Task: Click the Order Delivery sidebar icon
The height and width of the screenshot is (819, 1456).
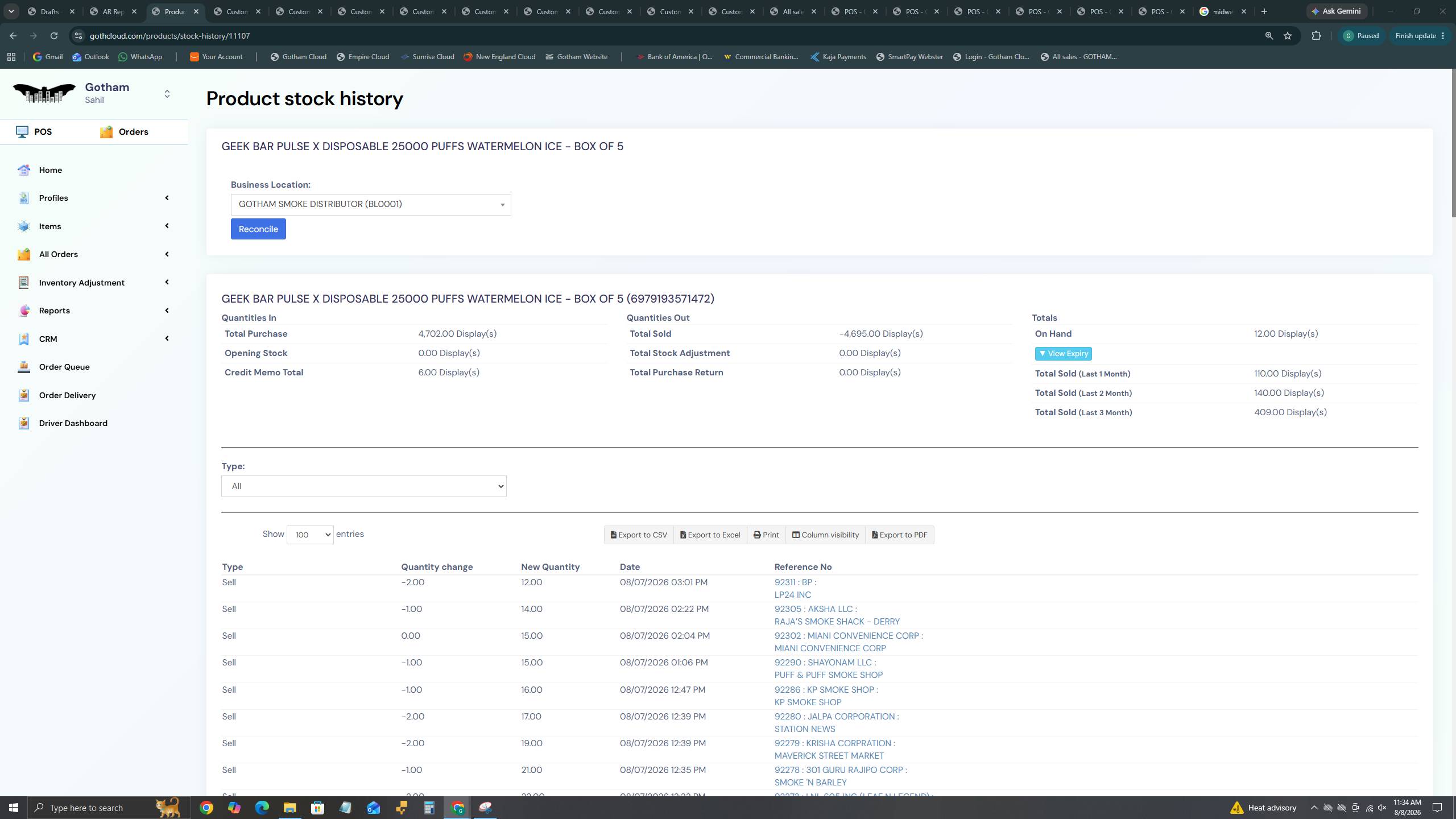Action: tap(23, 395)
